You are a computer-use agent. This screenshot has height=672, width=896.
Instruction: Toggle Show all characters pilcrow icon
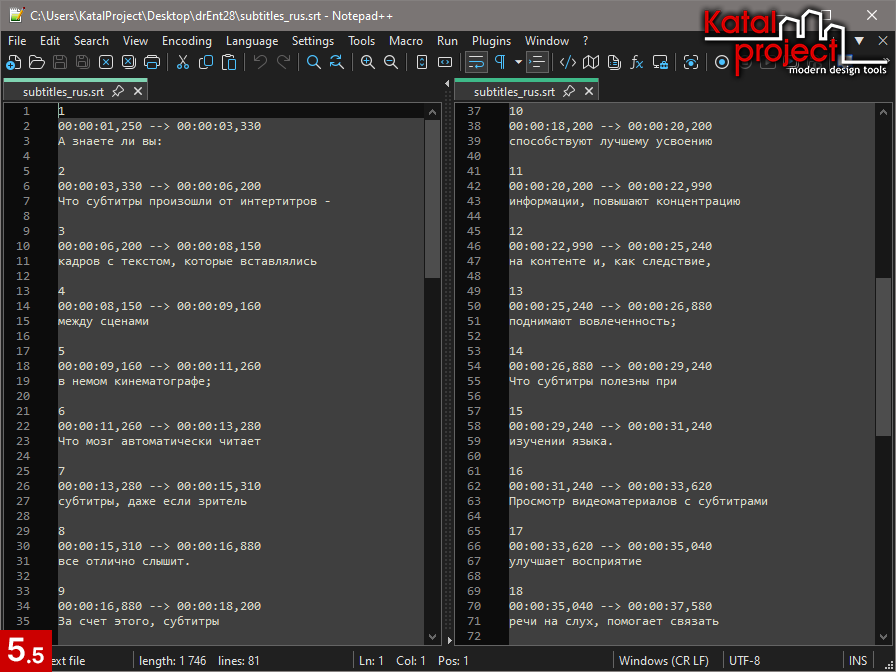click(x=500, y=62)
